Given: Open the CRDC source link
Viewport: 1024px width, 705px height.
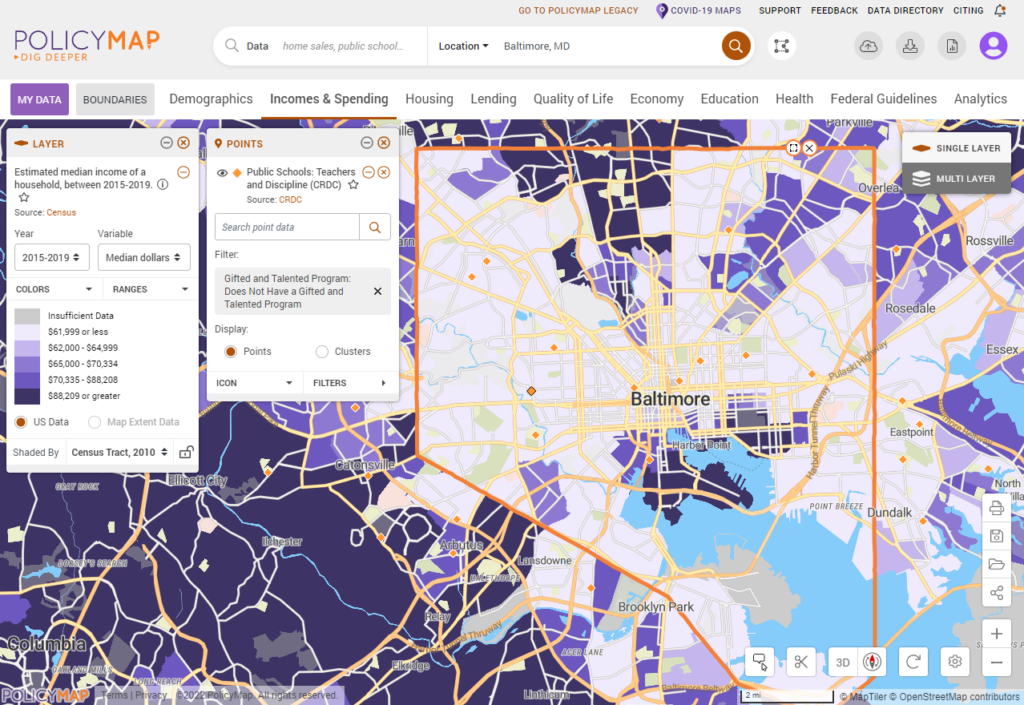Looking at the screenshot, I should pos(291,200).
